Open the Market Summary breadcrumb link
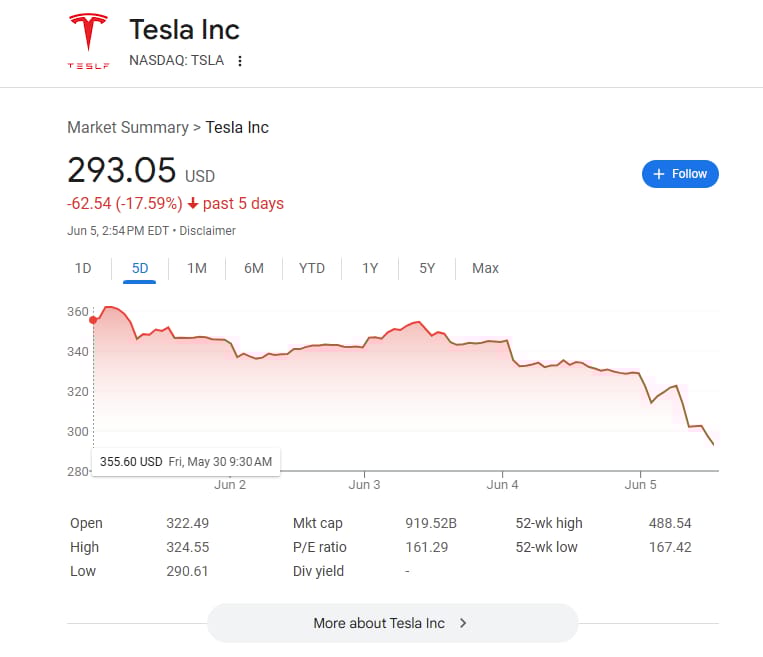Screen dimensions: 763x657 (x=128, y=128)
